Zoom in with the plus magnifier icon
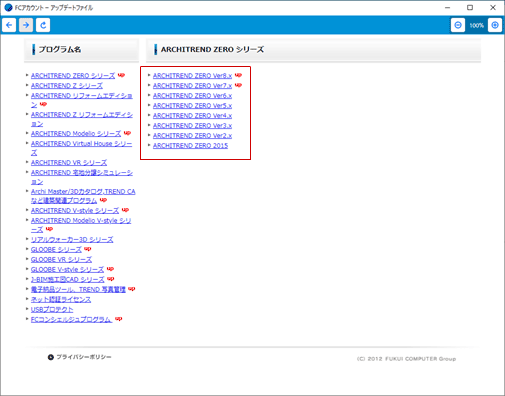Screen dimensions: 505x396 [x=495, y=25]
